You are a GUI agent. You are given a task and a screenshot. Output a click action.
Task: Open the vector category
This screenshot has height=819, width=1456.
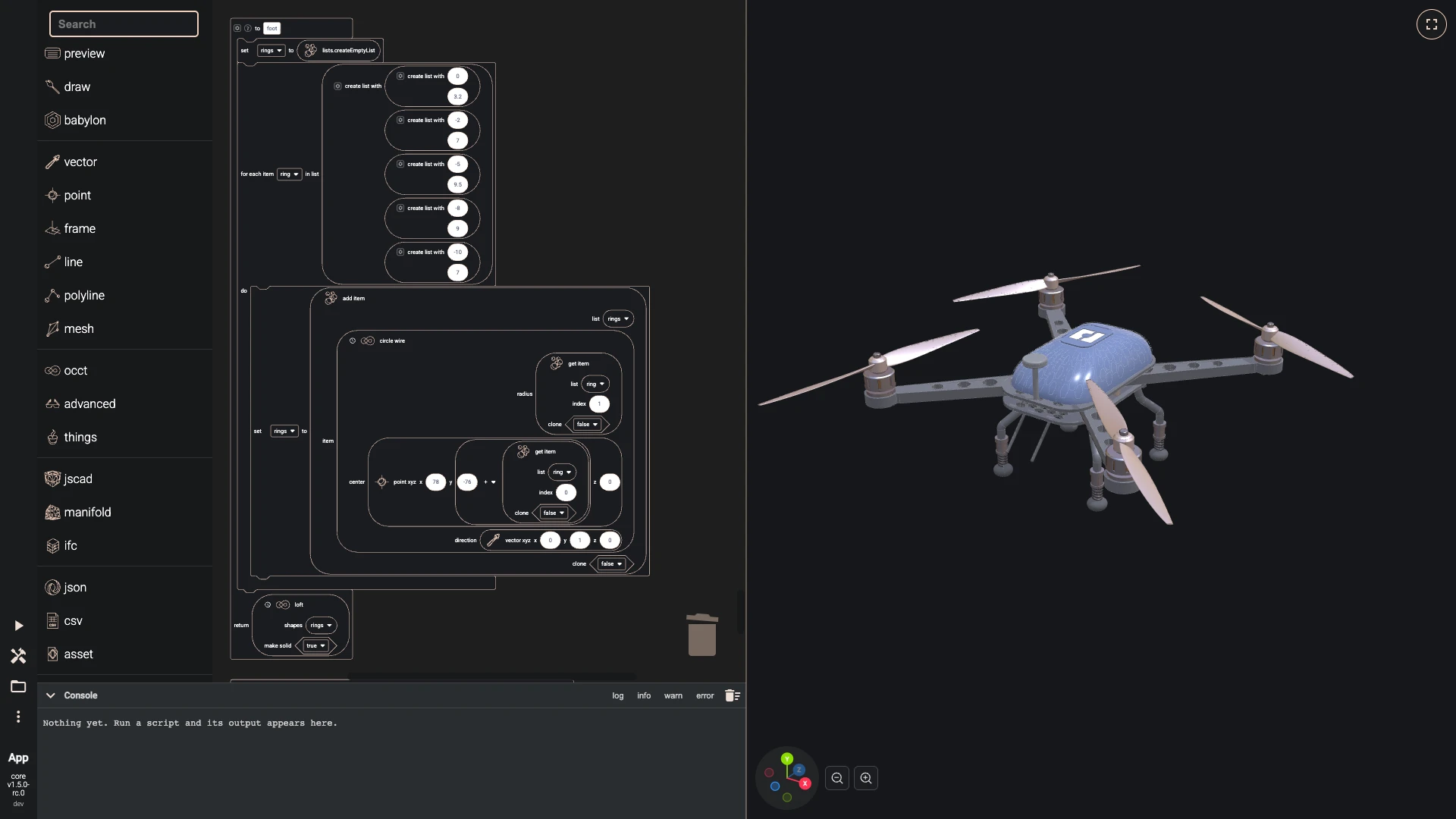(71, 162)
